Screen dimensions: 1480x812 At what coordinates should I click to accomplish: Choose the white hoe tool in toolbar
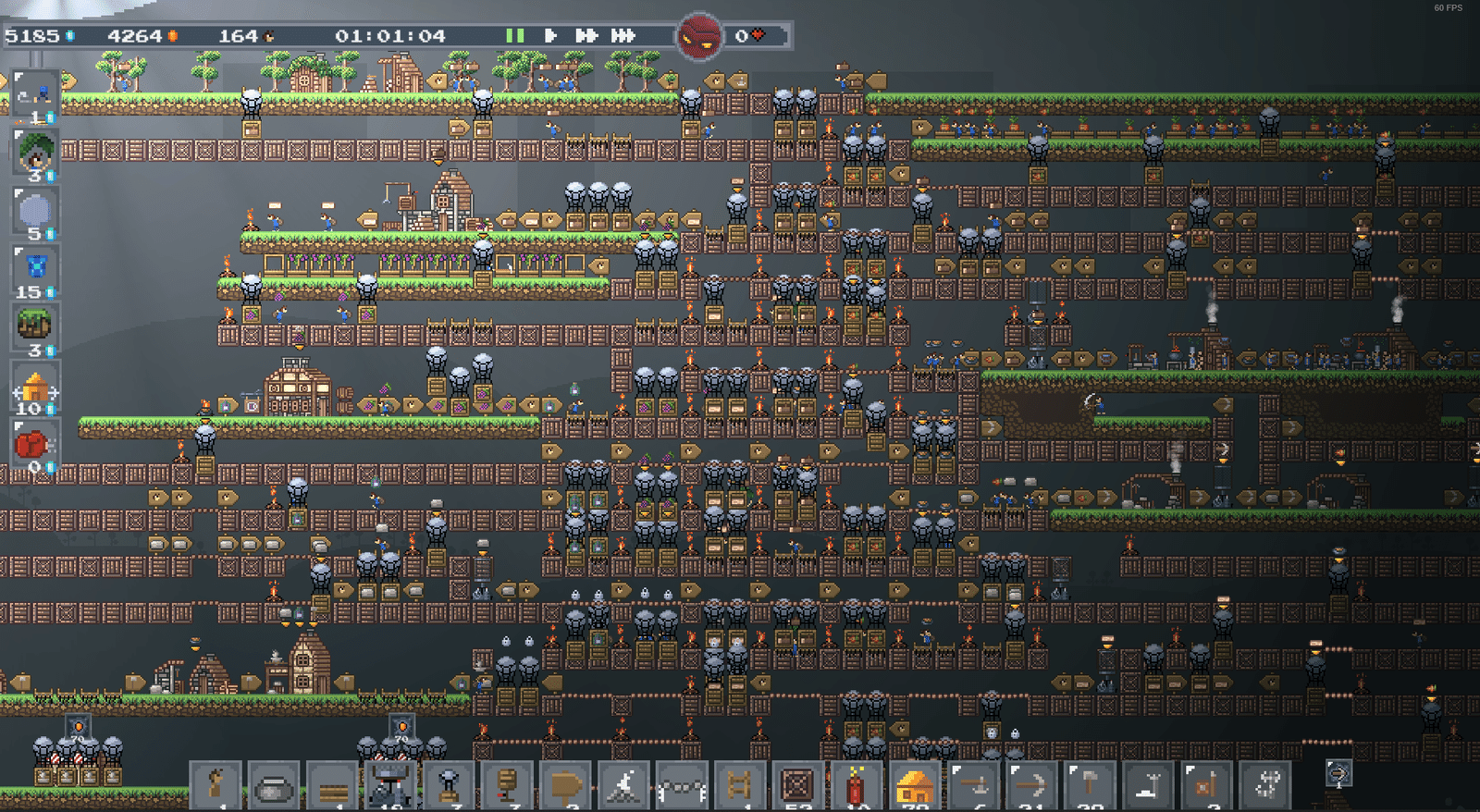click(x=1148, y=786)
